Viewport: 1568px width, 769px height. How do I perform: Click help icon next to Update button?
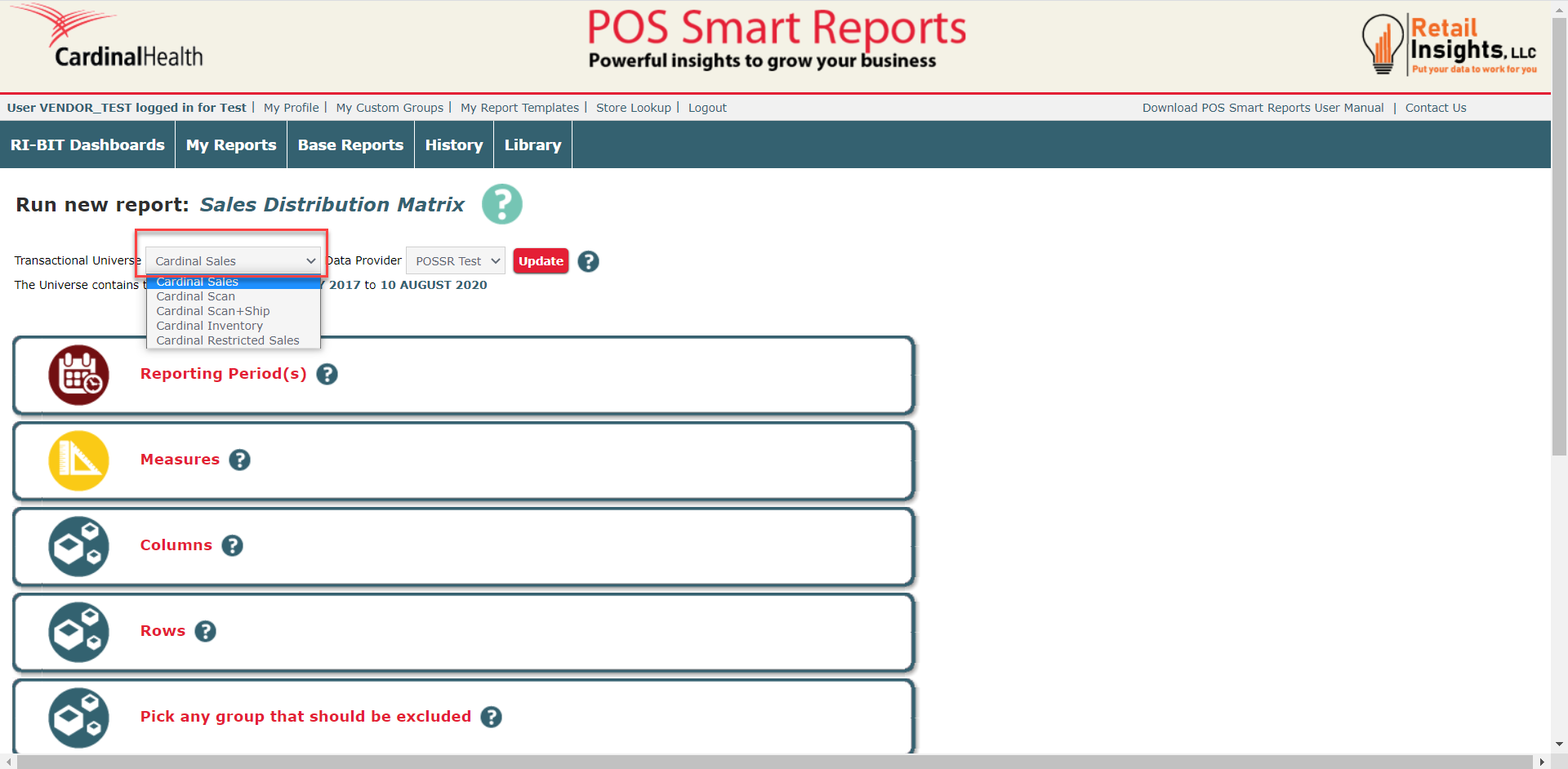click(x=588, y=261)
